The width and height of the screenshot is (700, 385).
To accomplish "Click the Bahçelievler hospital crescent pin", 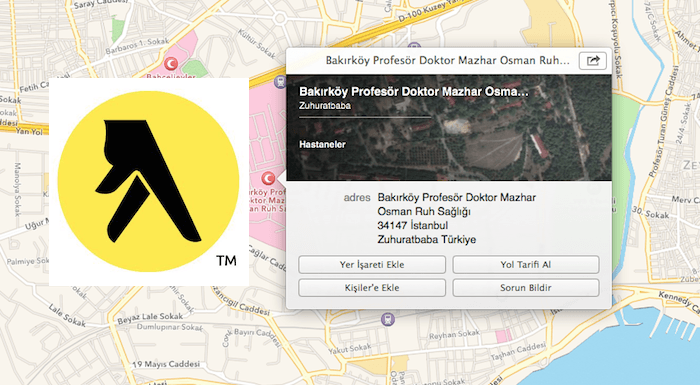I will coord(171,64).
